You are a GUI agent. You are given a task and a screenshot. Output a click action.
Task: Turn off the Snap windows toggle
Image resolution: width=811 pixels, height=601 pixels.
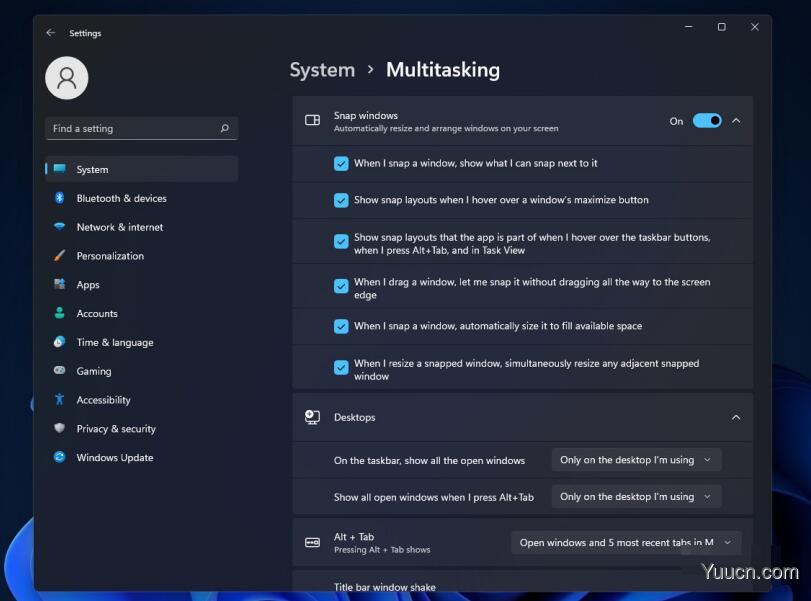tap(707, 121)
